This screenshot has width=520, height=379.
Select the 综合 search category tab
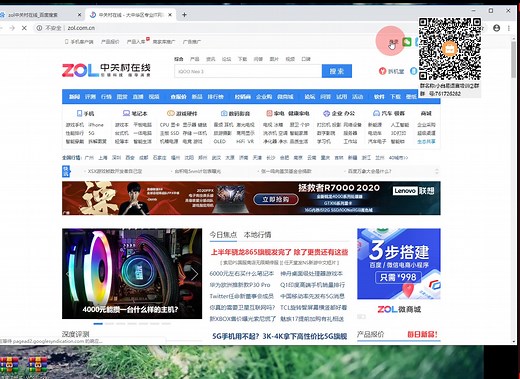click(179, 59)
